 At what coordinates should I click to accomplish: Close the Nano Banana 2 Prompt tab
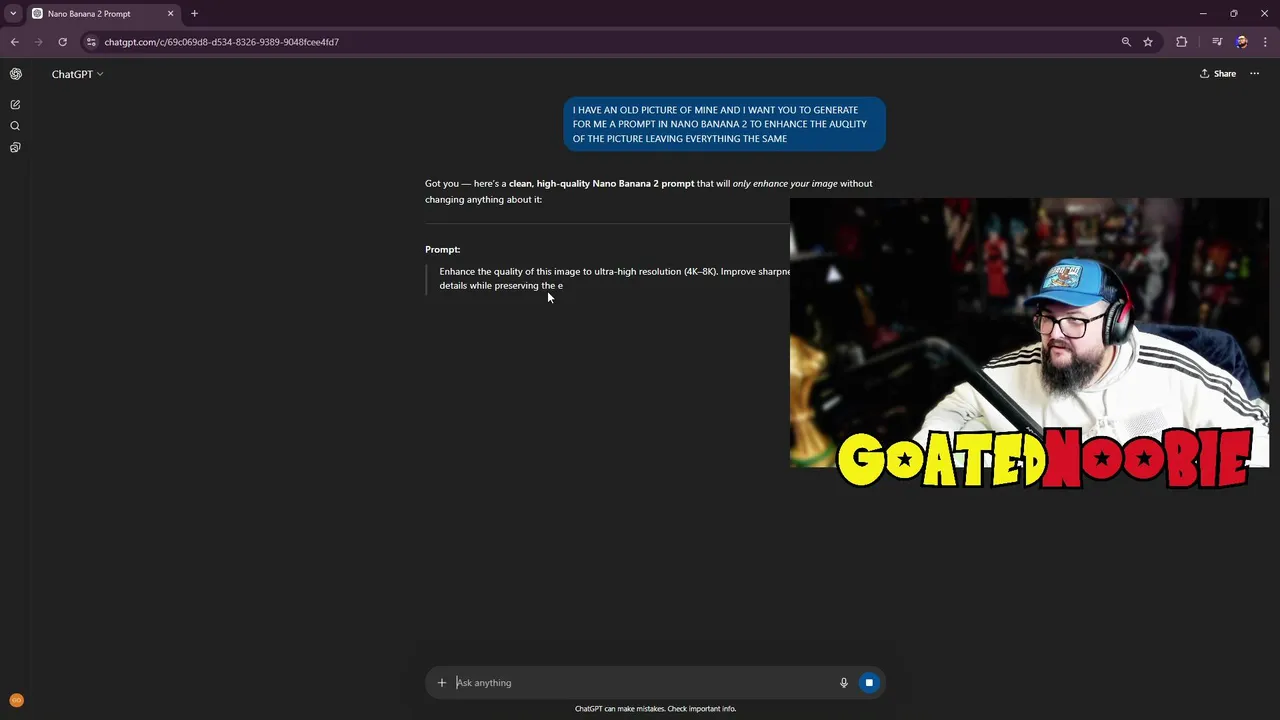[x=170, y=14]
